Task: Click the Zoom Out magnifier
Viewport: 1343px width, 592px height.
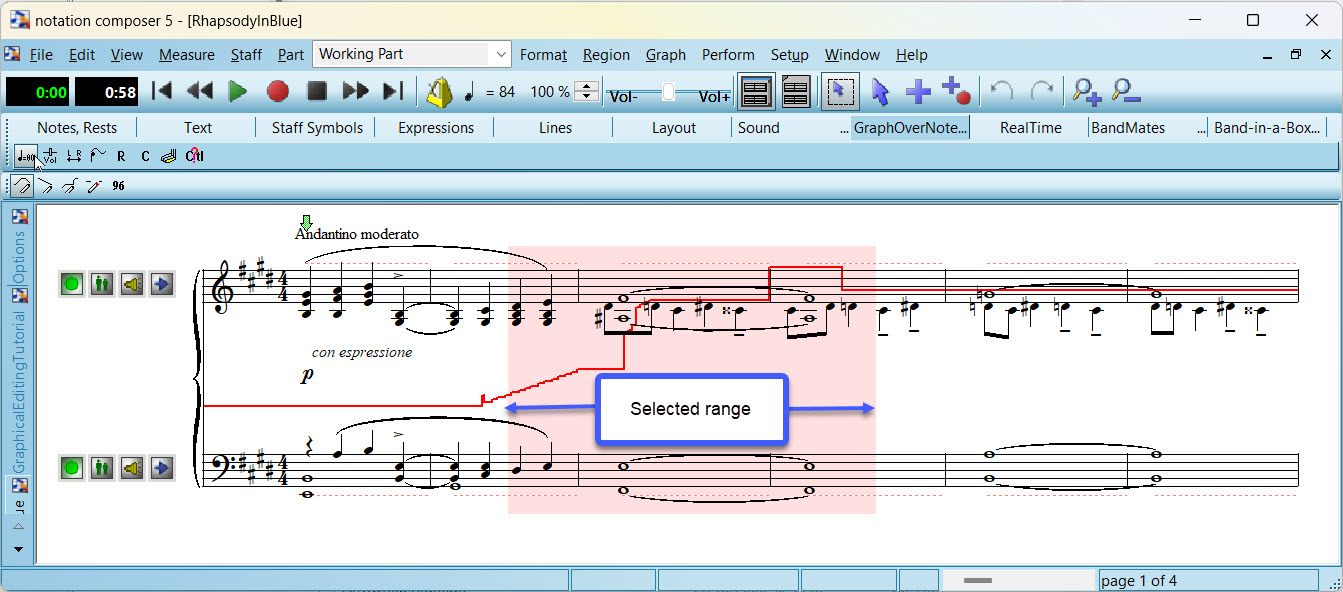Action: pos(1126,92)
